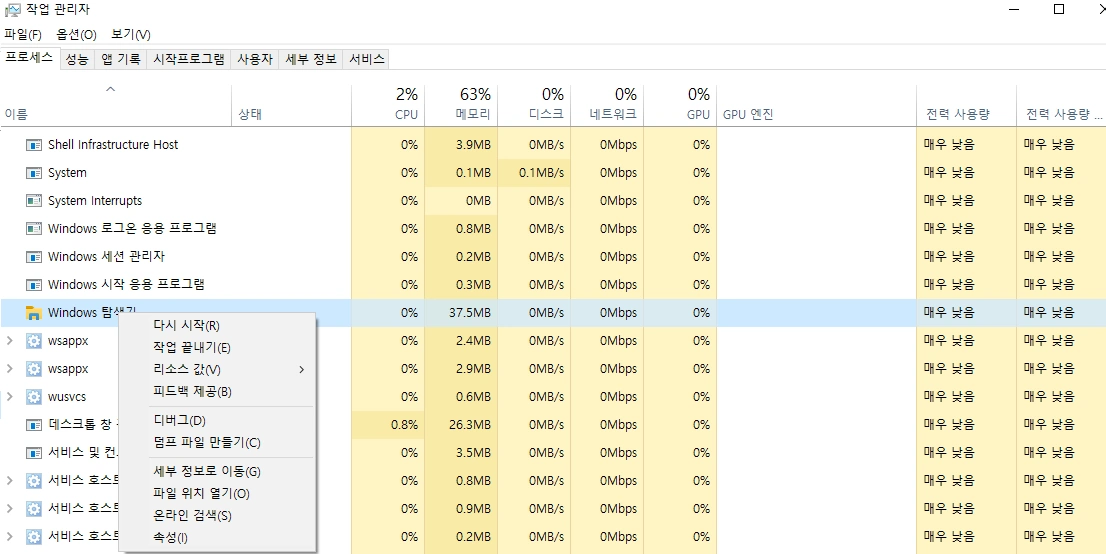Open the 파일(F) menu
This screenshot has width=1106, height=554.
click(23, 35)
